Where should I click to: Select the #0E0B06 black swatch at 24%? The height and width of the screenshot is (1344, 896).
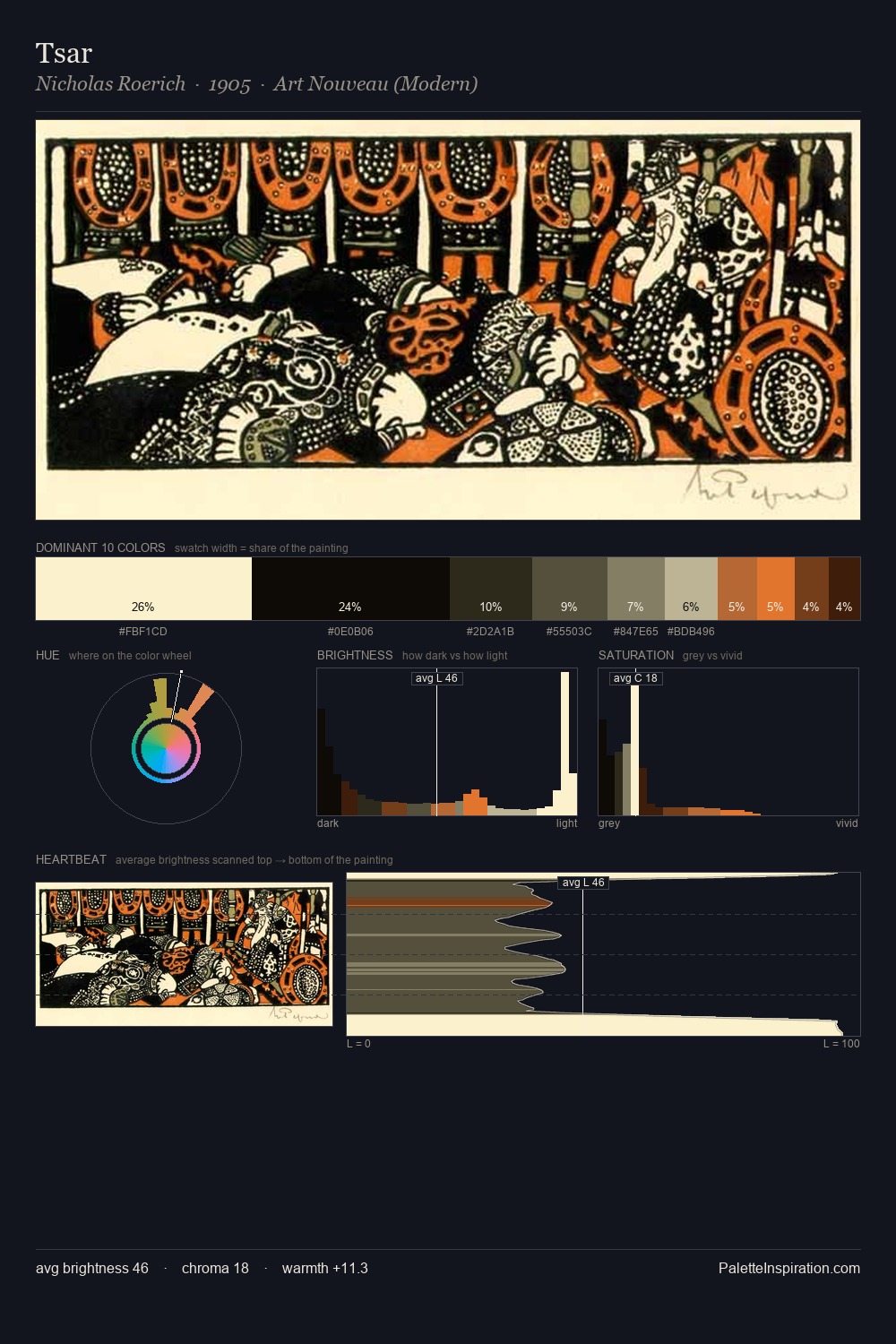pyautogui.click(x=350, y=589)
